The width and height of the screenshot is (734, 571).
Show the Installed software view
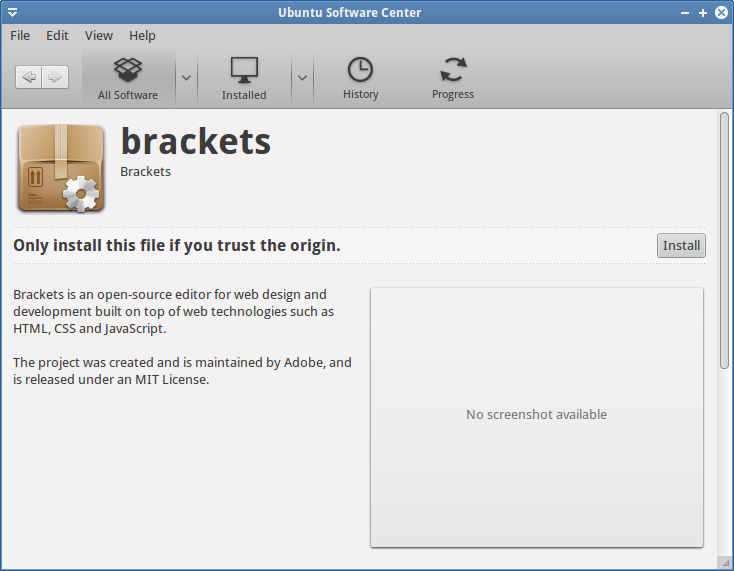pyautogui.click(x=244, y=79)
